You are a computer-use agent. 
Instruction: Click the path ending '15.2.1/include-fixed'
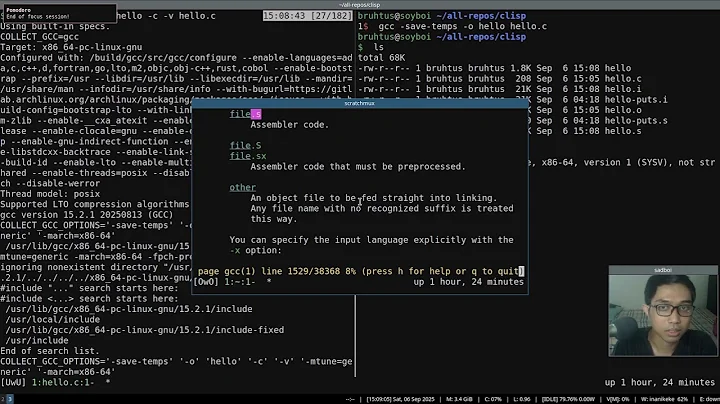click(145, 330)
